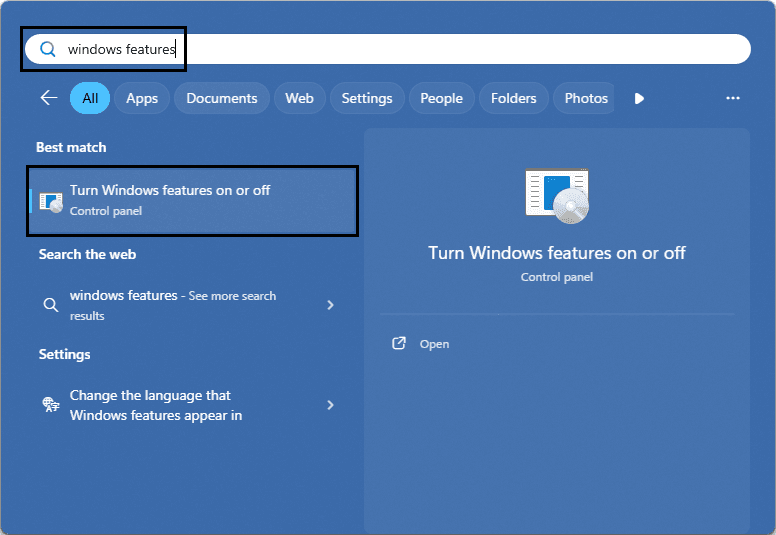Click the Open external link icon
Image resolution: width=776 pixels, height=535 pixels.
click(399, 343)
